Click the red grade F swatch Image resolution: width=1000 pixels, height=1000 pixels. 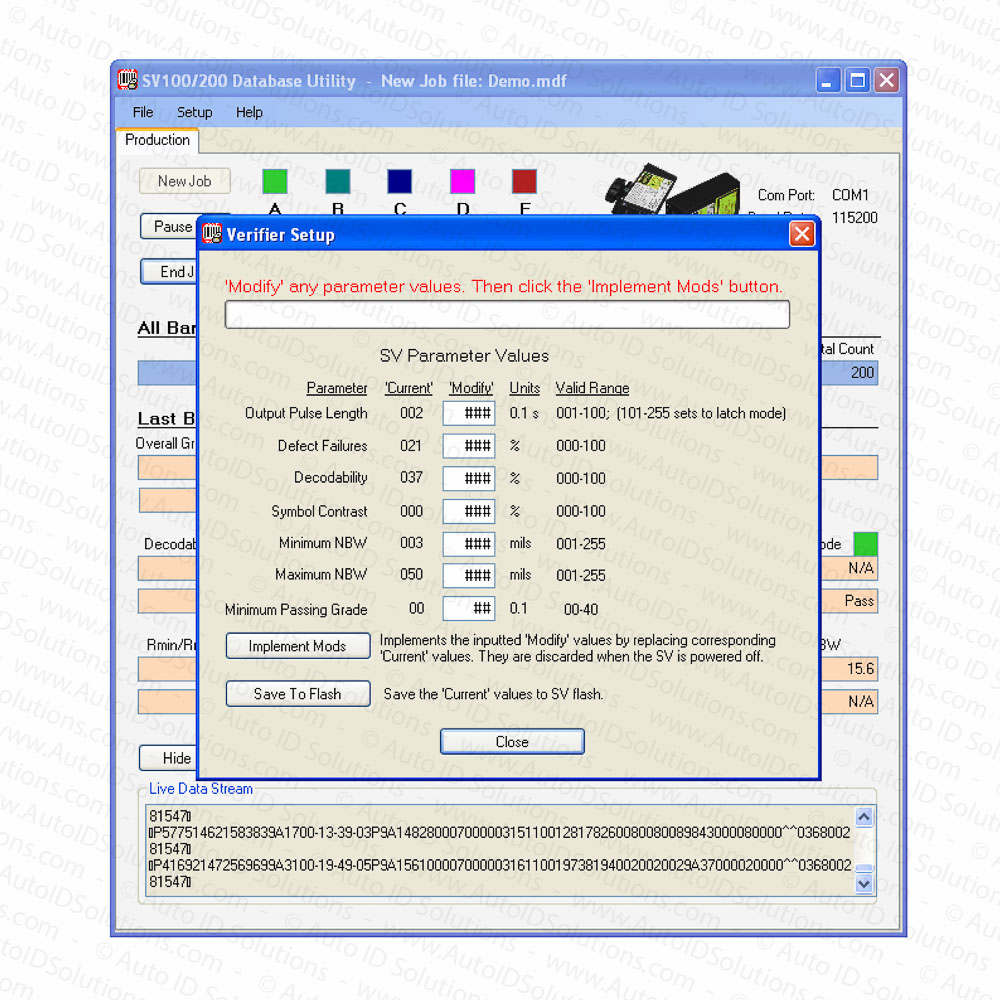click(x=524, y=181)
